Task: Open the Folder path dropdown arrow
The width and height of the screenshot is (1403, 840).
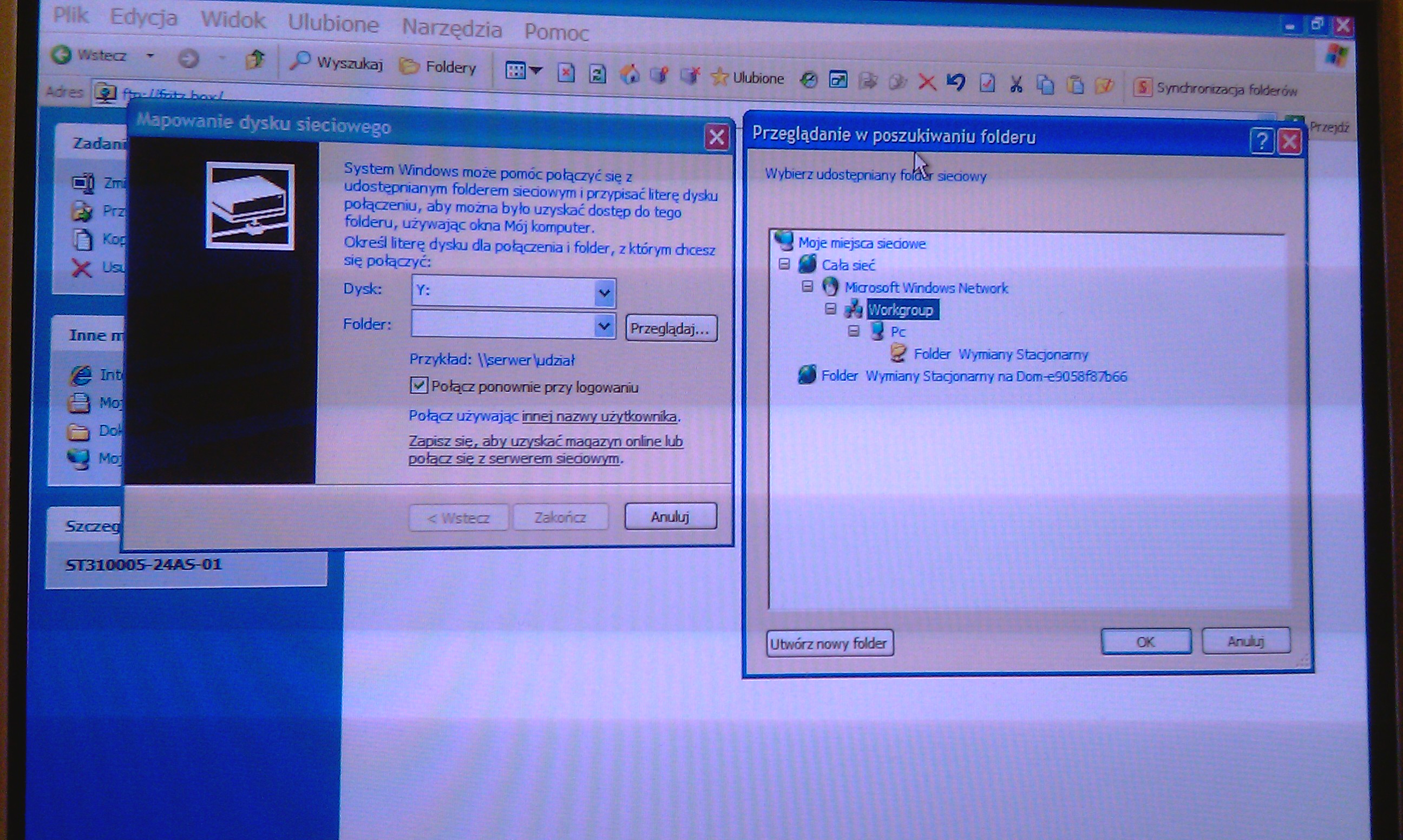Action: click(x=605, y=326)
